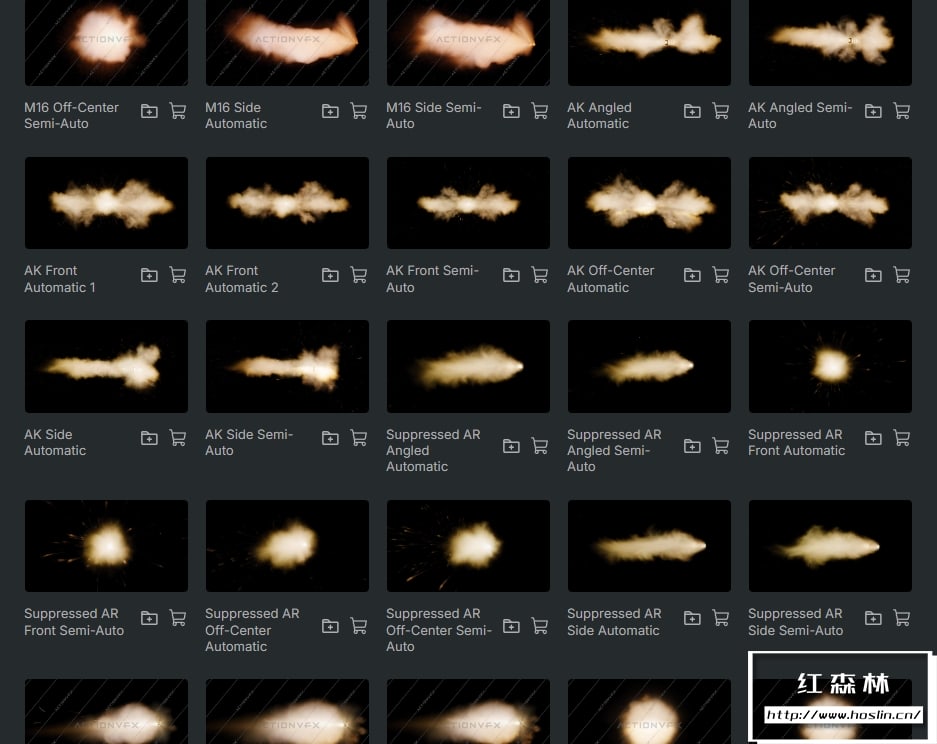937x744 pixels.
Task: Add Suppressed AR Front Automatic to cart
Action: pos(902,438)
